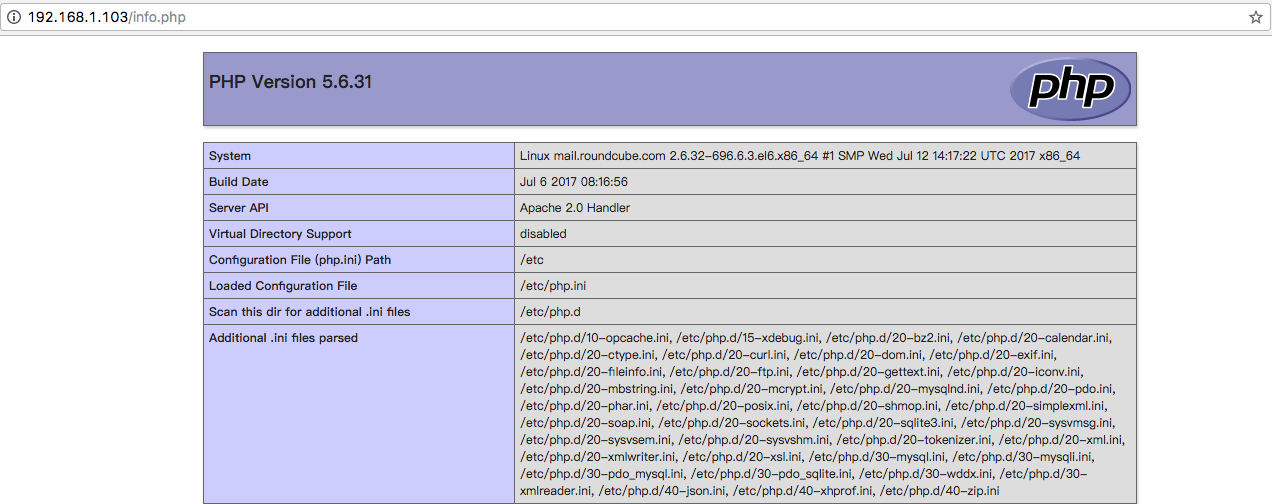Click /etc/php.d/30-pdo_mysql.ini entry
This screenshot has width=1272, height=504.
tap(603, 474)
